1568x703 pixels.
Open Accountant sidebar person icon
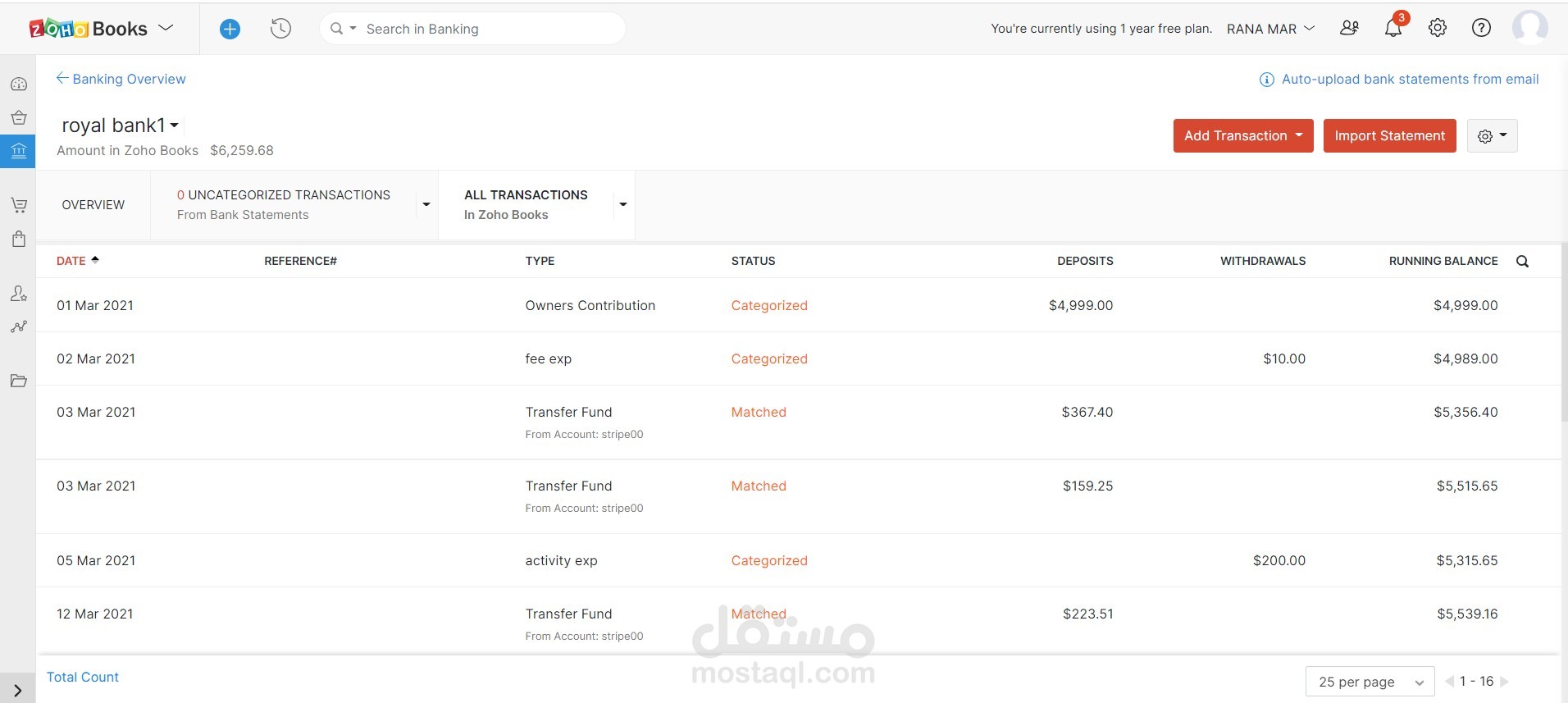[18, 293]
